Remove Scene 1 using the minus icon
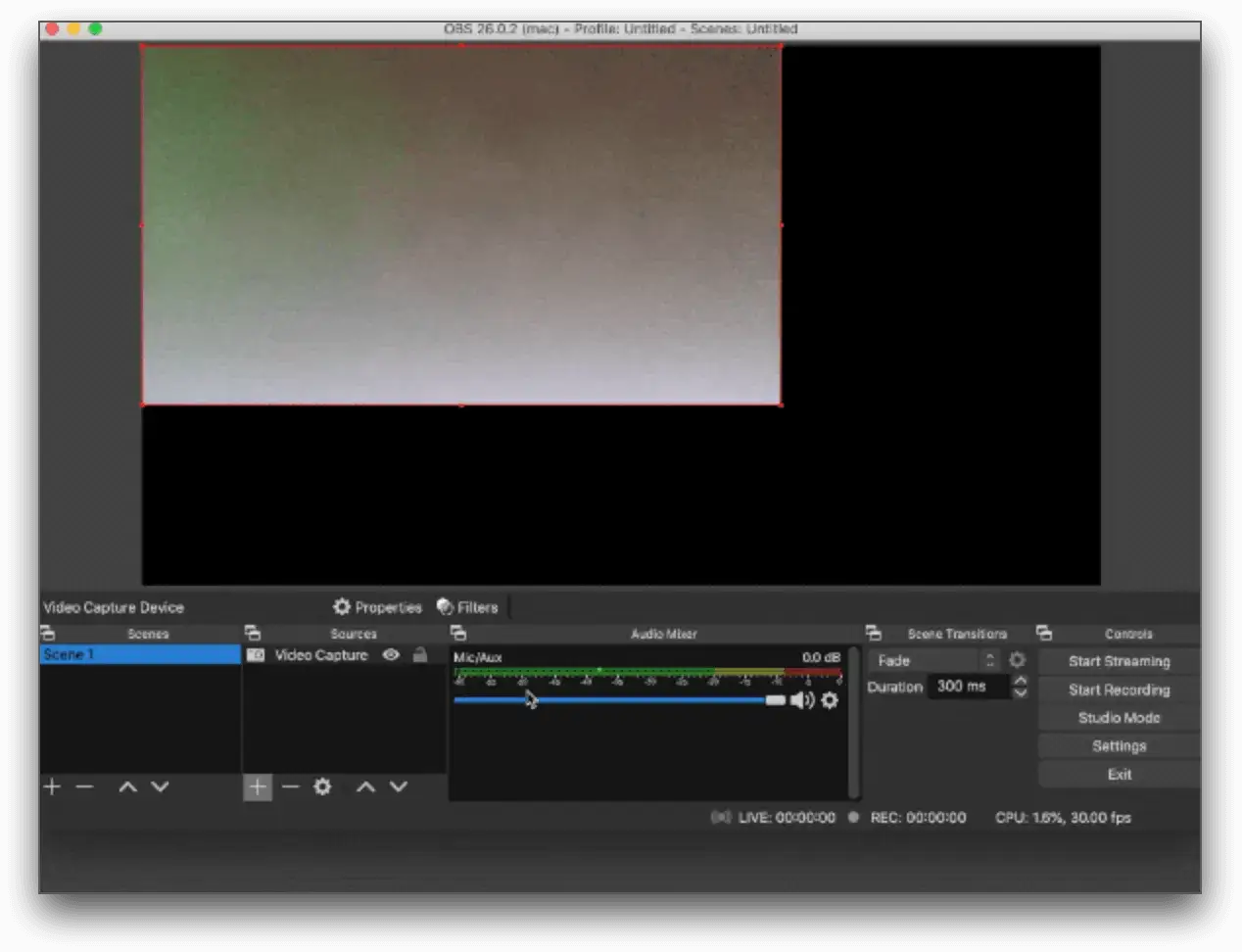Screen dimensions: 1242x952 [x=85, y=786]
